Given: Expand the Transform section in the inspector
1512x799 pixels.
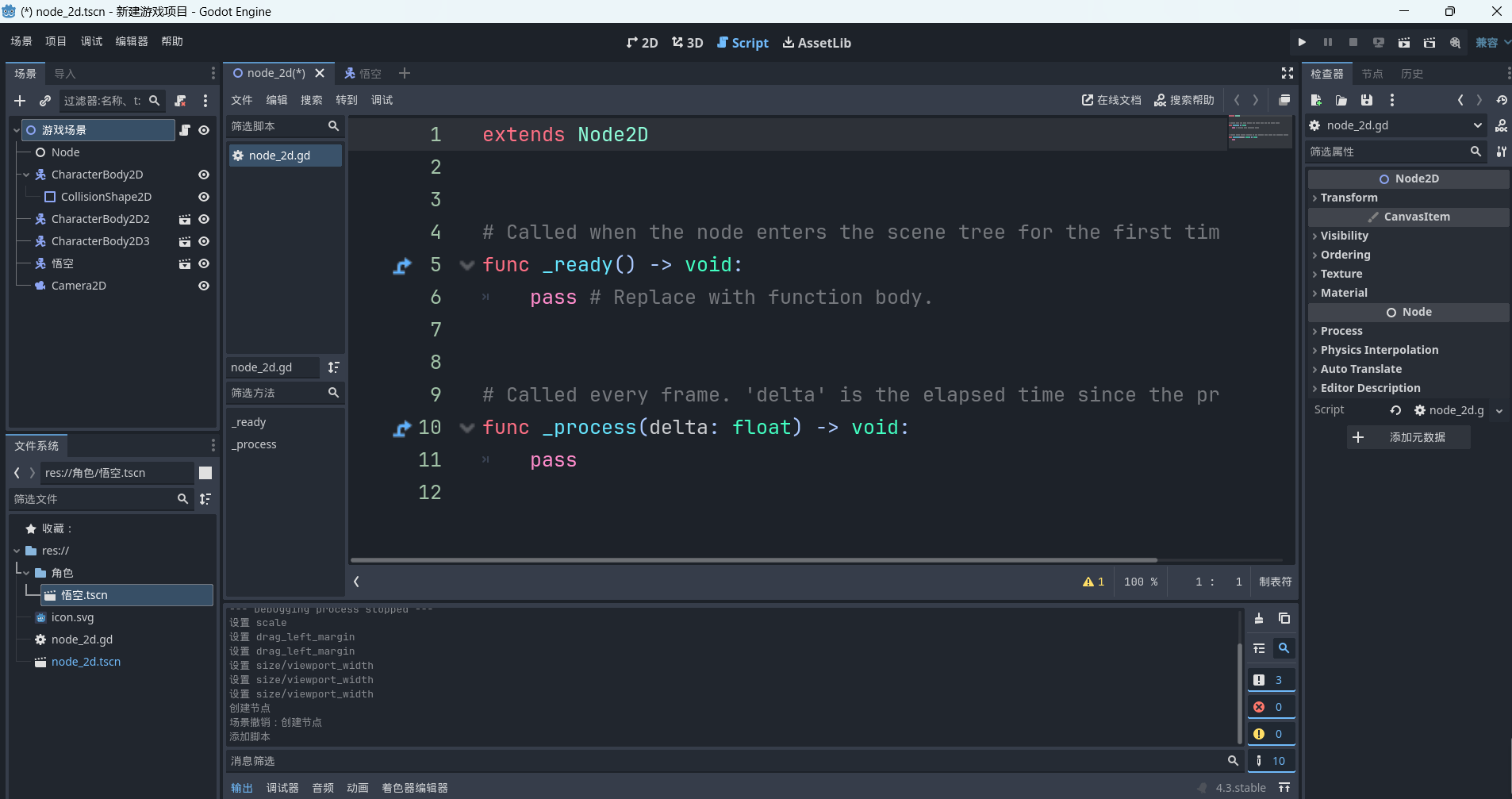Looking at the screenshot, I should [1349, 198].
